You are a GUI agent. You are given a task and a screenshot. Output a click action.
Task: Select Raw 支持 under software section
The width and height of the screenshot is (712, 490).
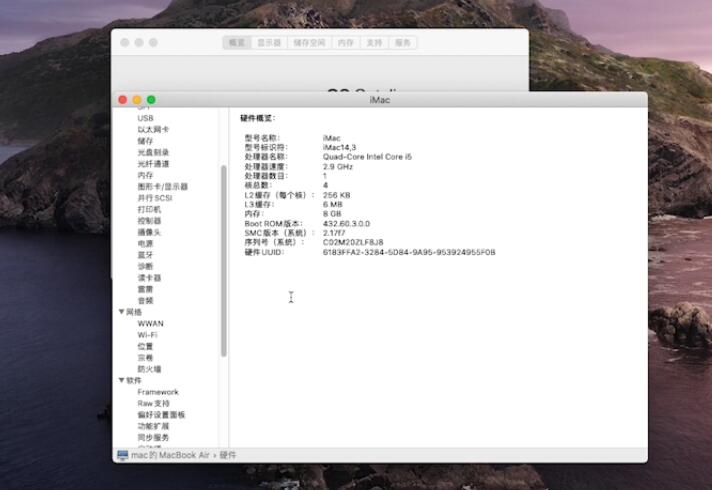click(153, 403)
